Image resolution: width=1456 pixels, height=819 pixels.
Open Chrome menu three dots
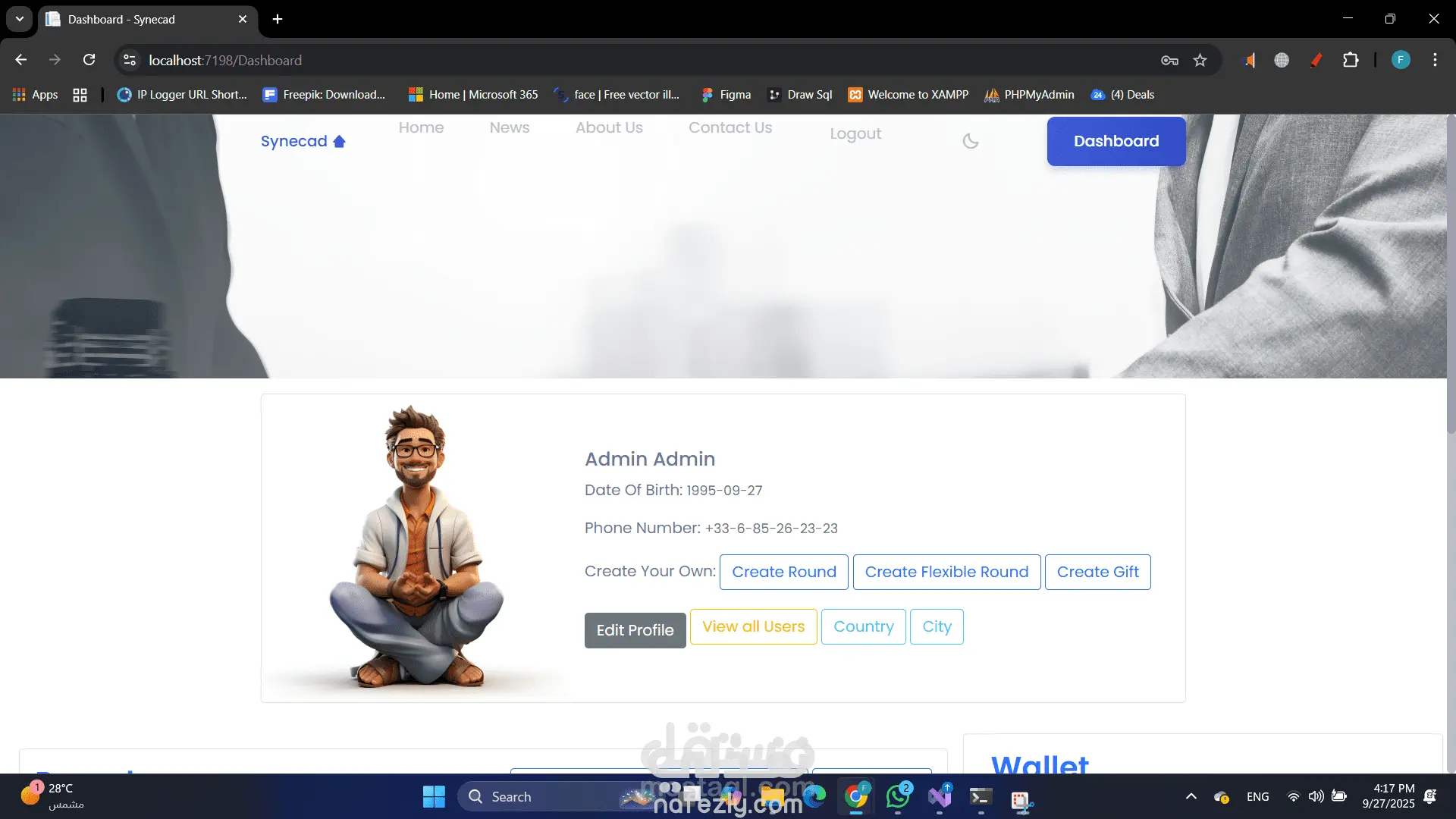1435,60
